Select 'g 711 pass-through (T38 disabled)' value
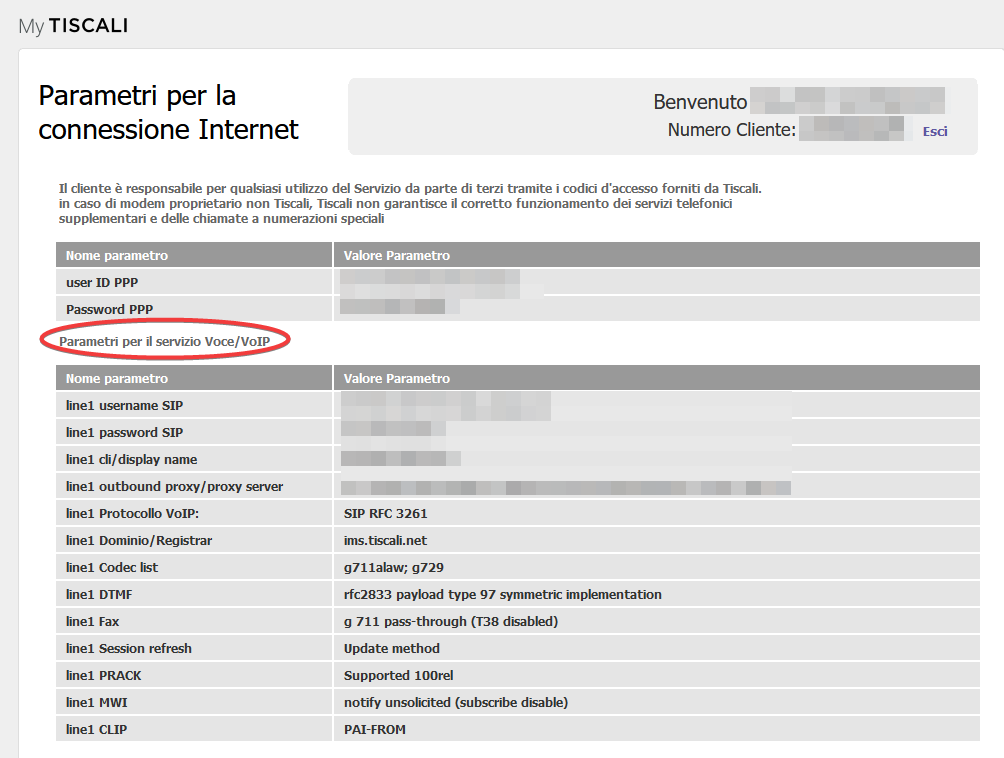The image size is (1004, 758). pos(451,621)
